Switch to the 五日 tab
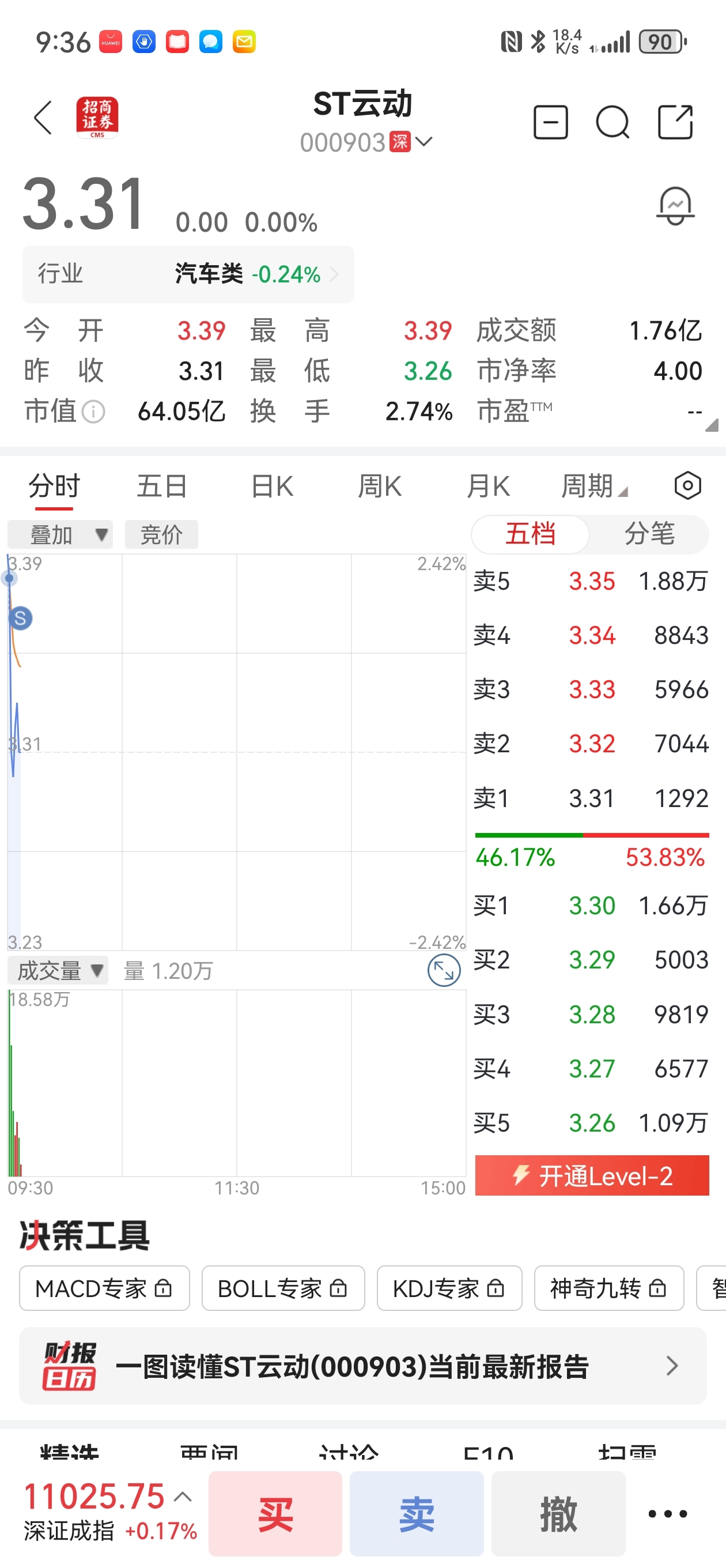The image size is (726, 1568). (x=162, y=486)
